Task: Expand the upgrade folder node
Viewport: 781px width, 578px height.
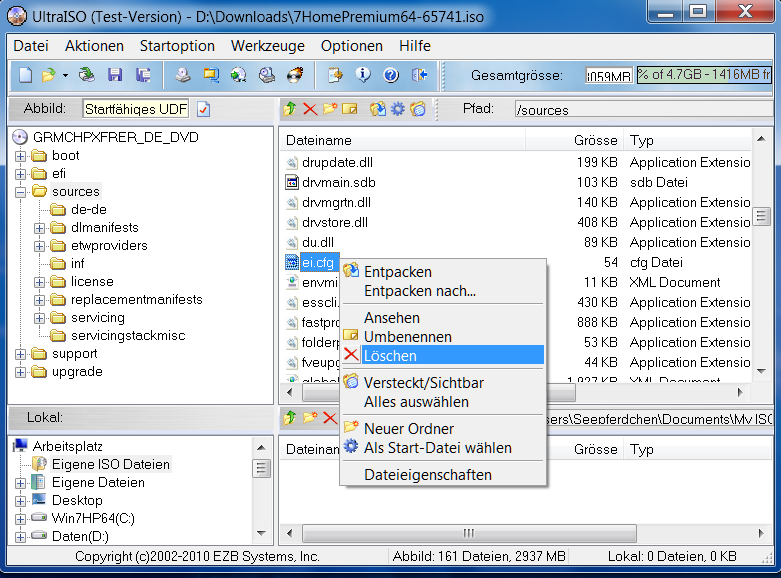Action: (x=20, y=372)
